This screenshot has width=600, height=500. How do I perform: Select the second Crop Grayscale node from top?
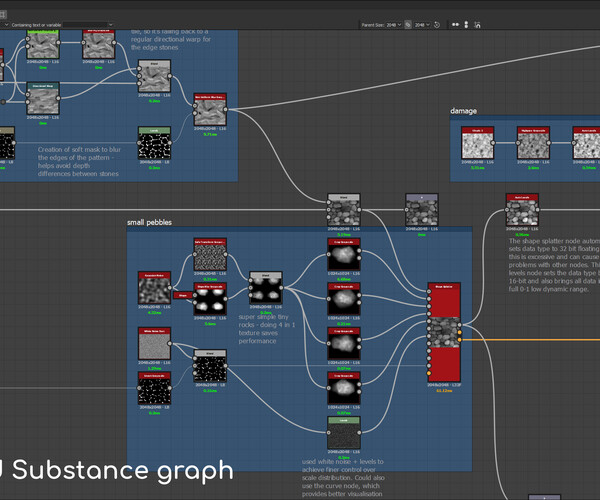[x=344, y=299]
